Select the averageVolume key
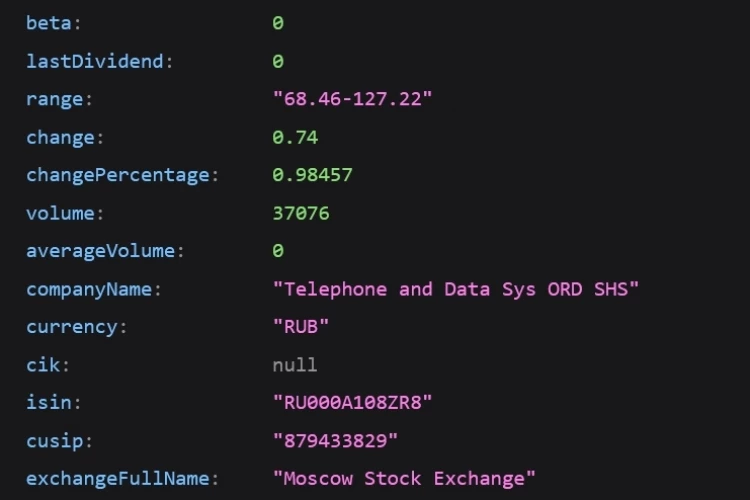This screenshot has height=500, width=750. point(100,251)
